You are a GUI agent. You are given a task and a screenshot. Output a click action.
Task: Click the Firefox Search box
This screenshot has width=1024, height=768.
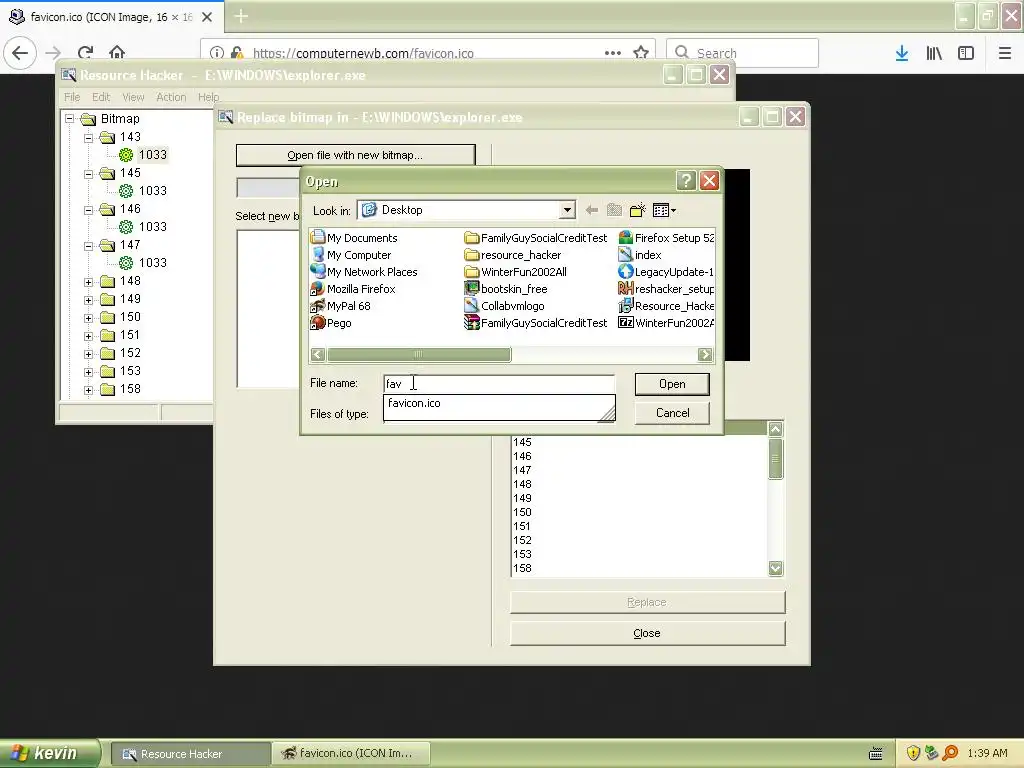pyautogui.click(x=743, y=53)
